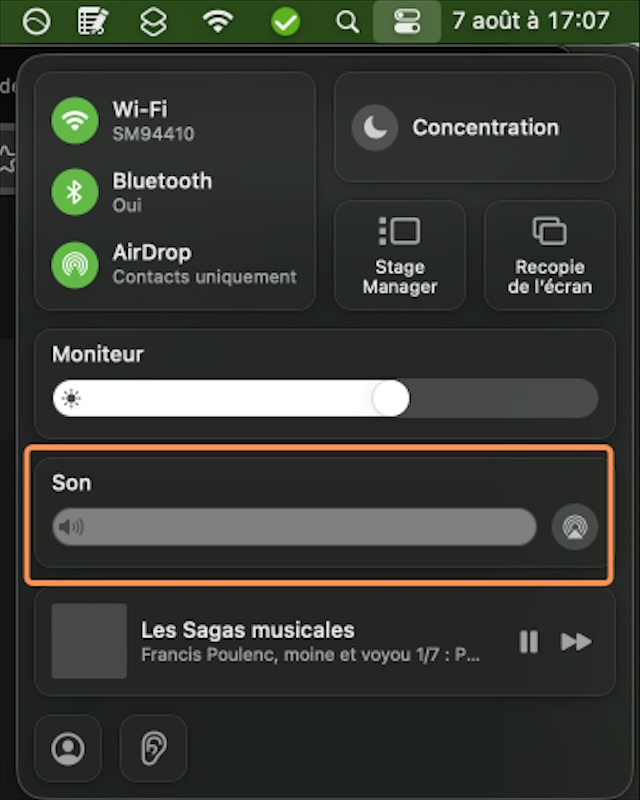The width and height of the screenshot is (640, 800).
Task: Enable Concentration focus mode moon icon
Action: (x=375, y=128)
